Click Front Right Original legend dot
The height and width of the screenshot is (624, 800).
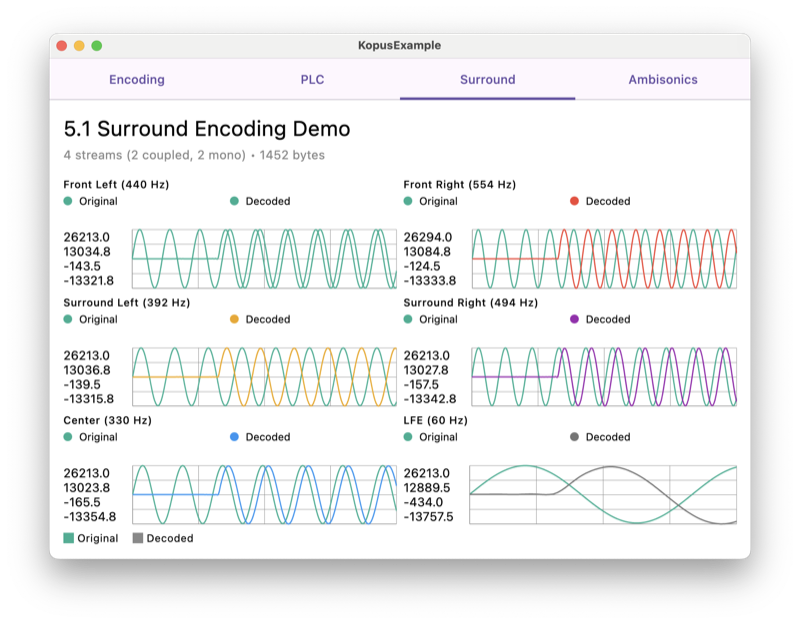pyautogui.click(x=408, y=201)
